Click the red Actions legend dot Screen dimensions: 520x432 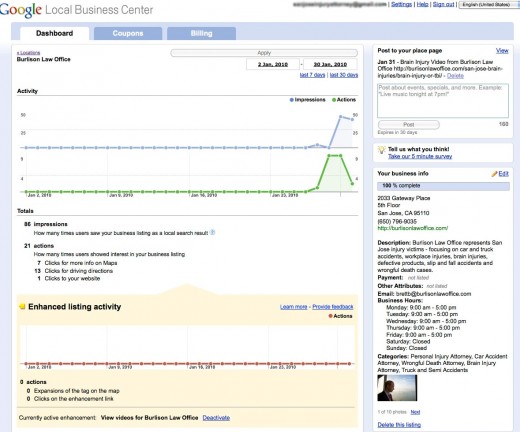click(330, 316)
